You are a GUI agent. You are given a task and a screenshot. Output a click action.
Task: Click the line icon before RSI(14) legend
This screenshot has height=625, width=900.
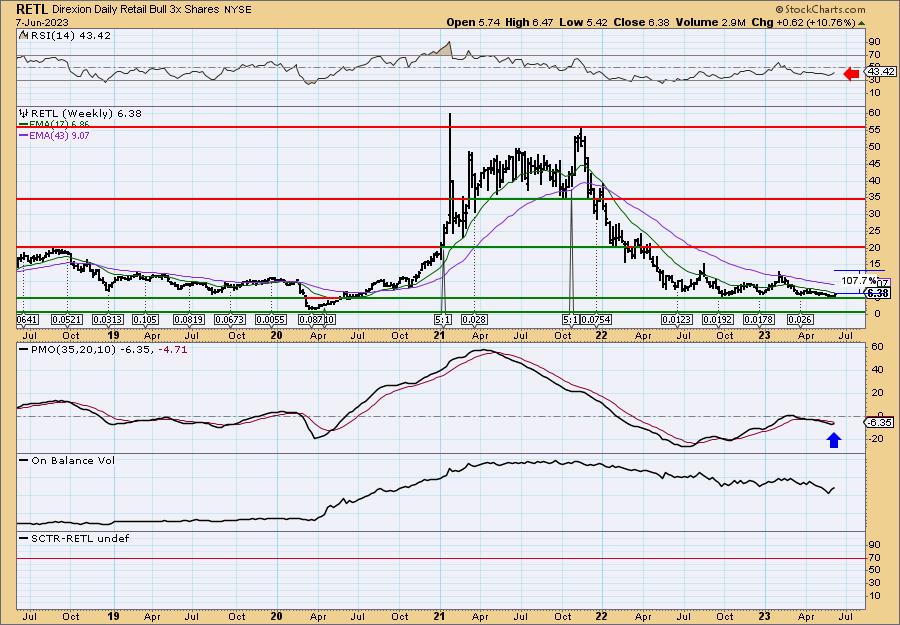tap(24, 35)
